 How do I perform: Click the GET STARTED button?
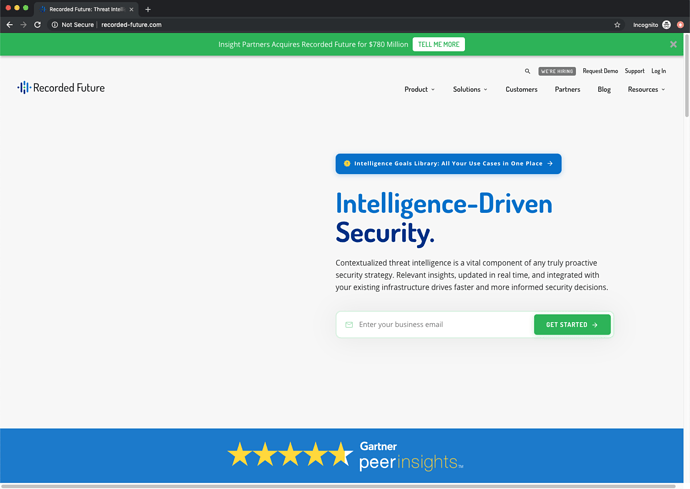click(x=572, y=324)
